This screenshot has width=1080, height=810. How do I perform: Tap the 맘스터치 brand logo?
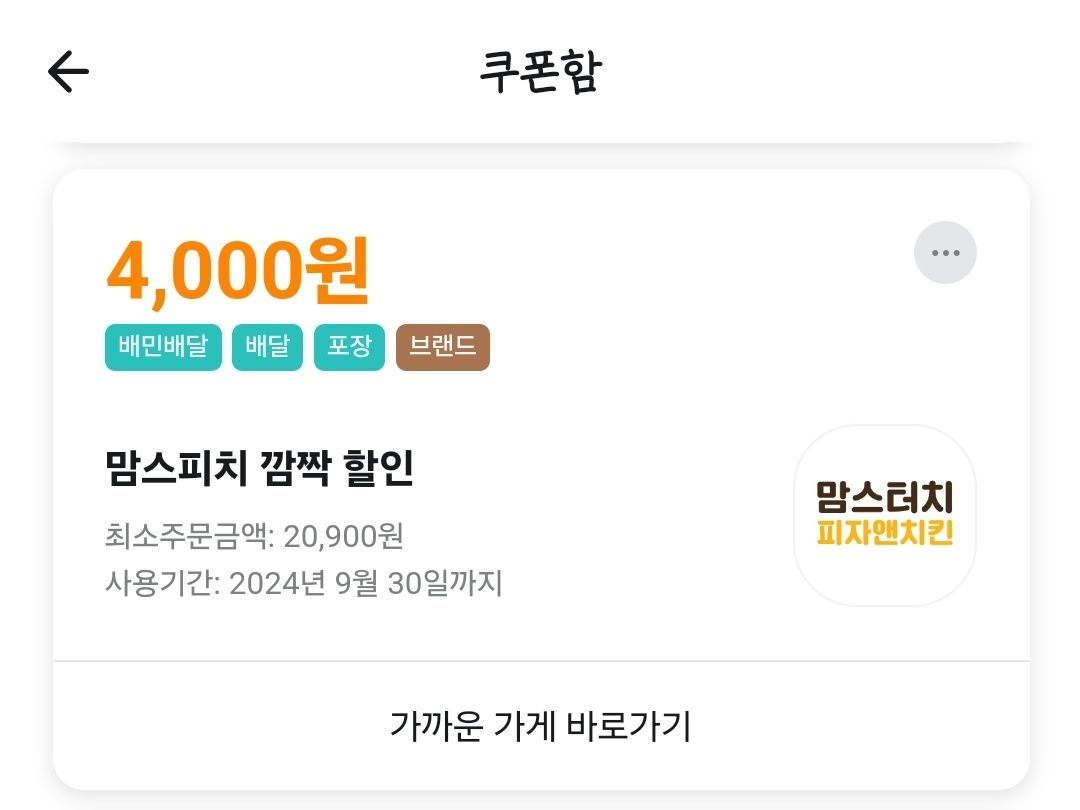pyautogui.click(x=885, y=515)
